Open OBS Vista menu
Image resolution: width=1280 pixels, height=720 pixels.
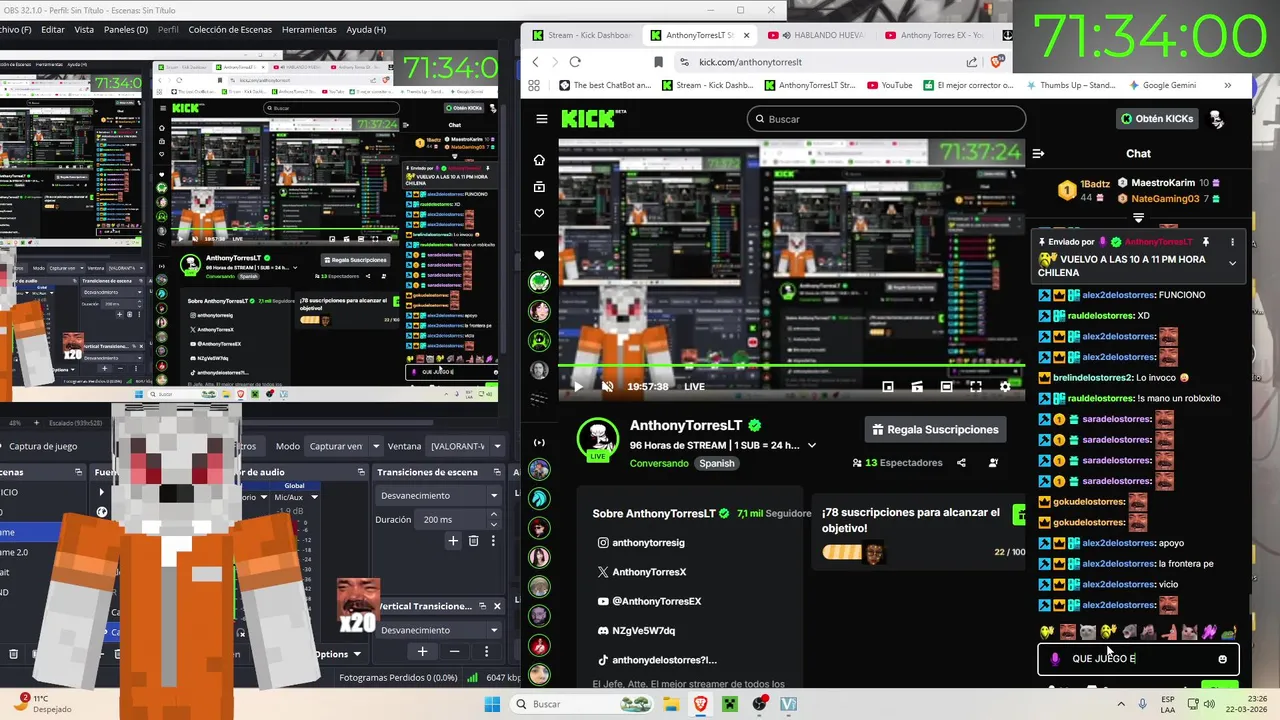pyautogui.click(x=84, y=30)
